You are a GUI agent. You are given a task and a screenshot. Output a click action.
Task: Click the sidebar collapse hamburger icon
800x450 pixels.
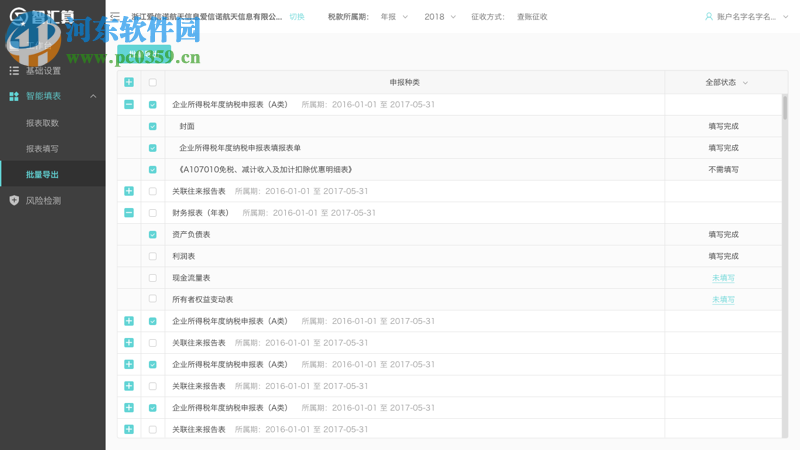115,16
